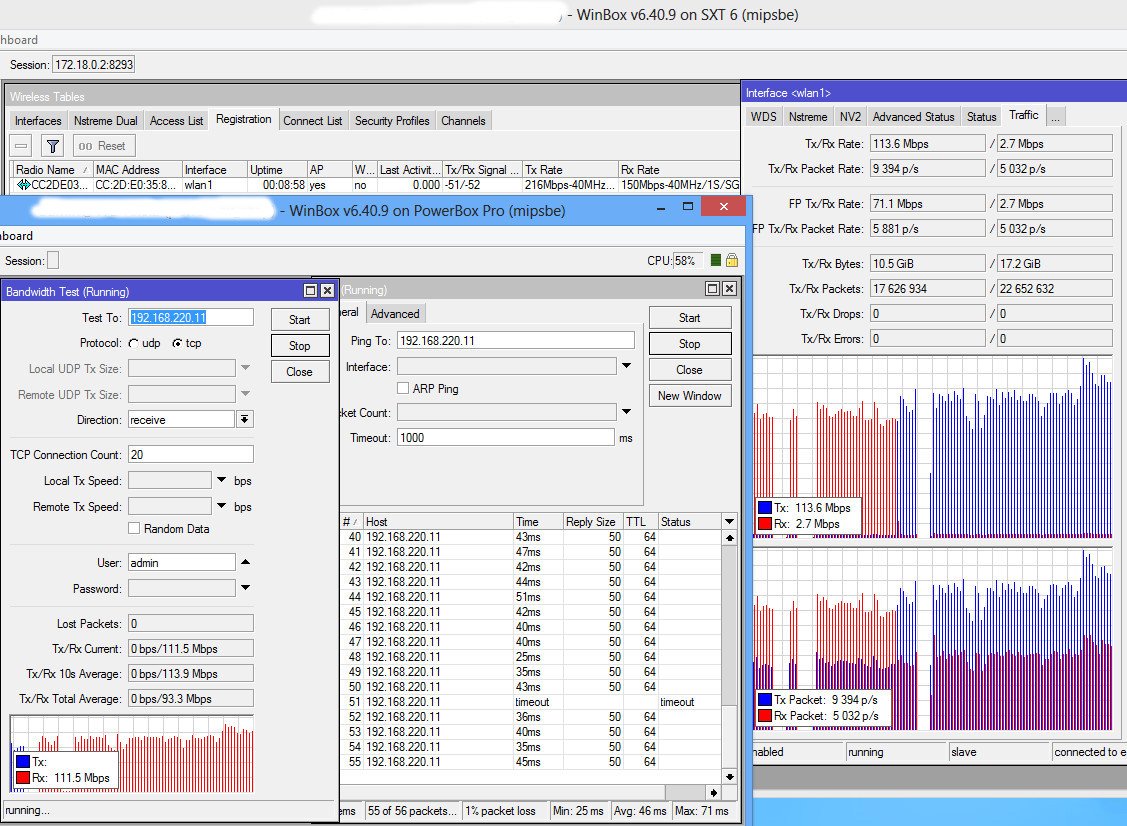Sort by the Radio Name column header

point(52,170)
